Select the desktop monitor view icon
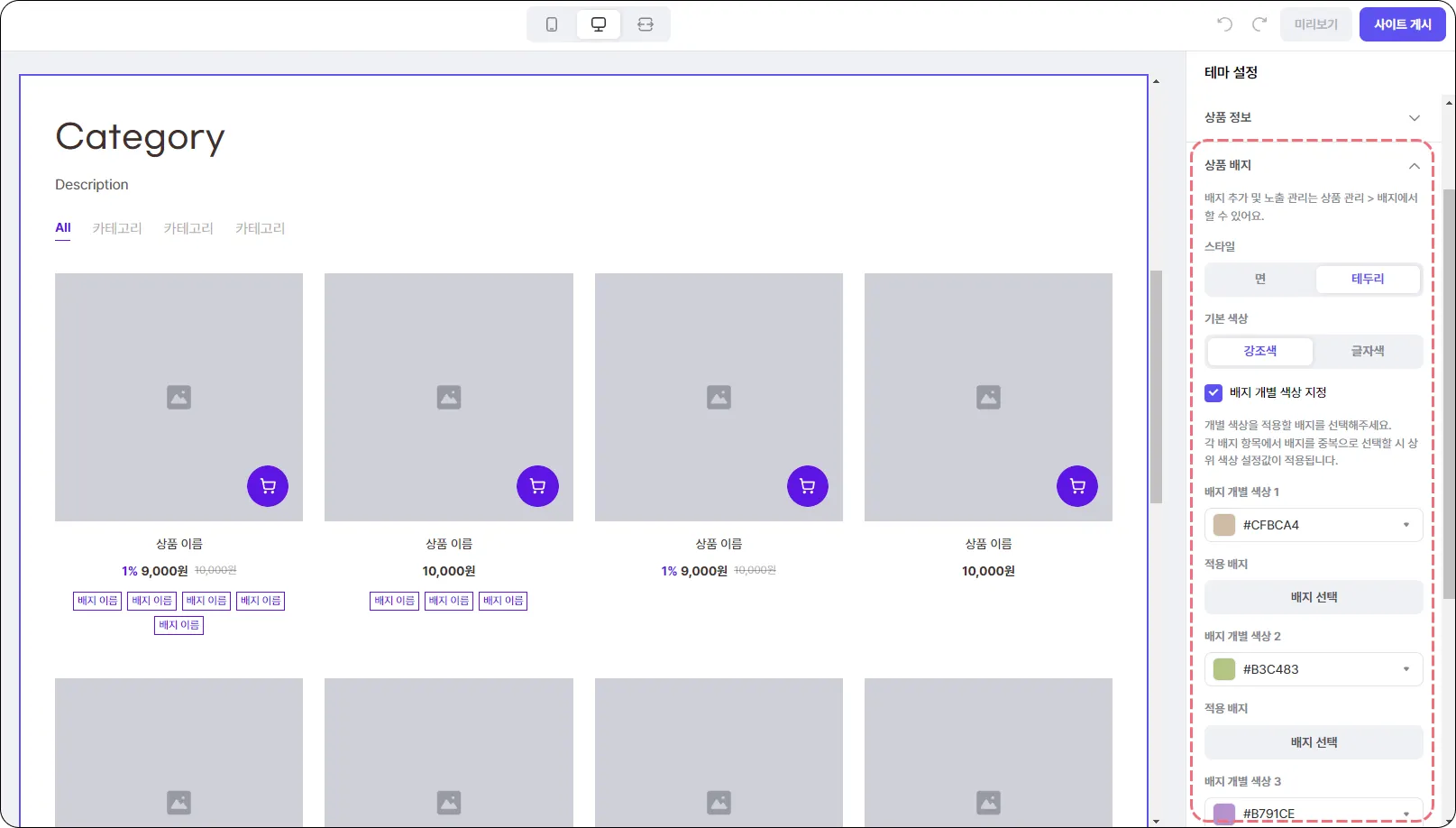 (x=599, y=24)
